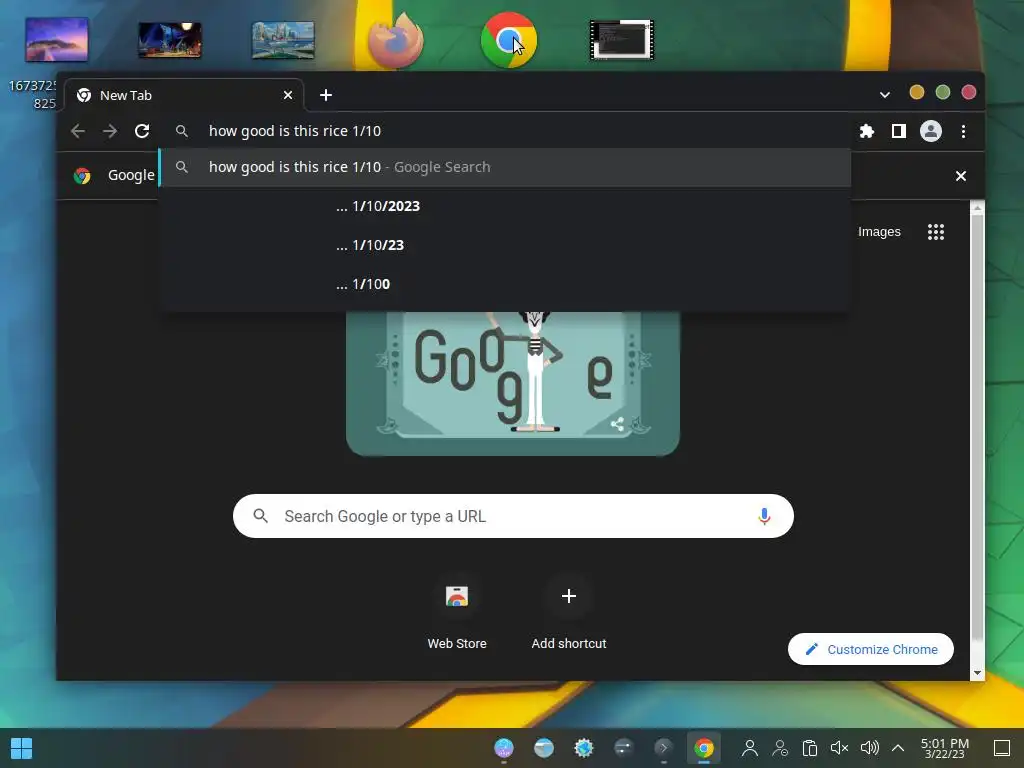Click the muted audio icon in the system tray
1024x768 pixels.
839,748
